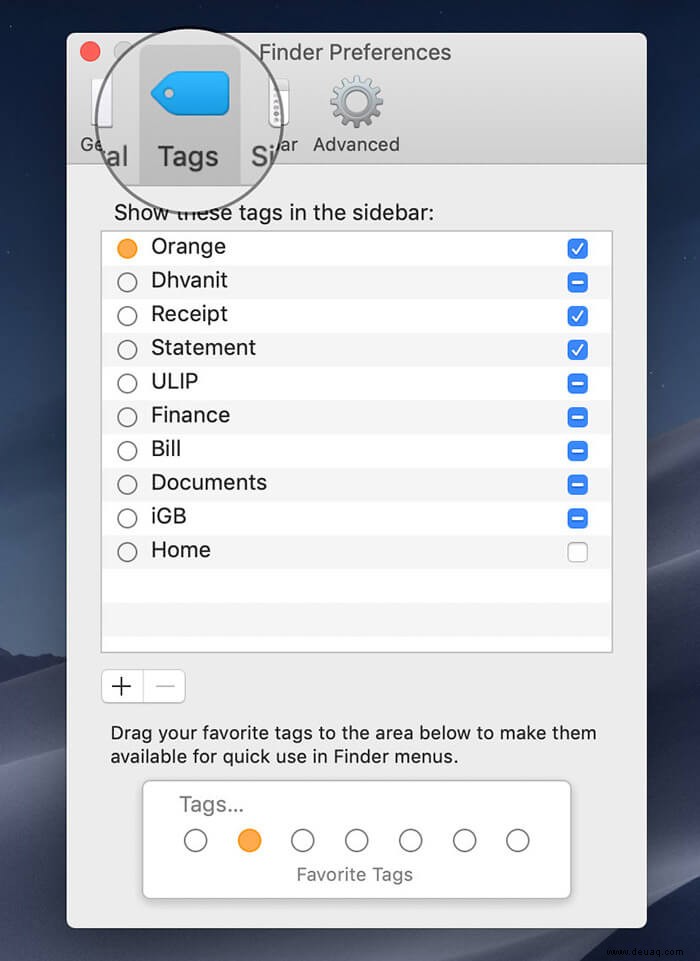
Task: Uncheck the Orange tag sidebar checkbox
Action: [577, 248]
